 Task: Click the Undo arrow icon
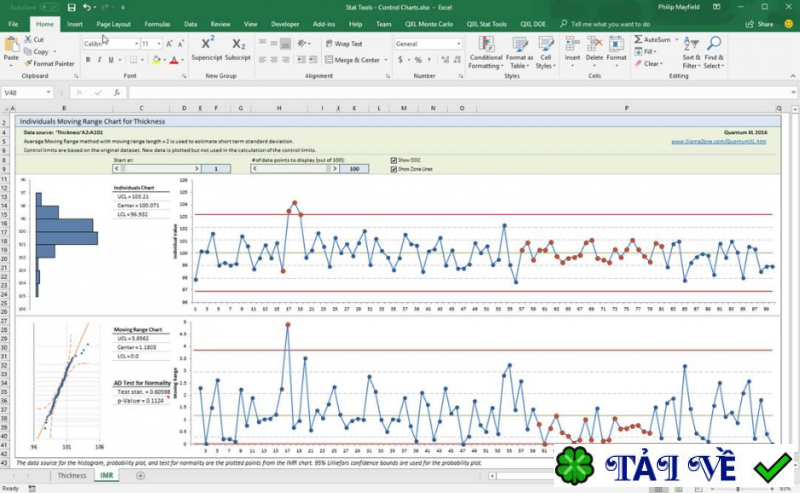pyautogui.click(x=87, y=8)
